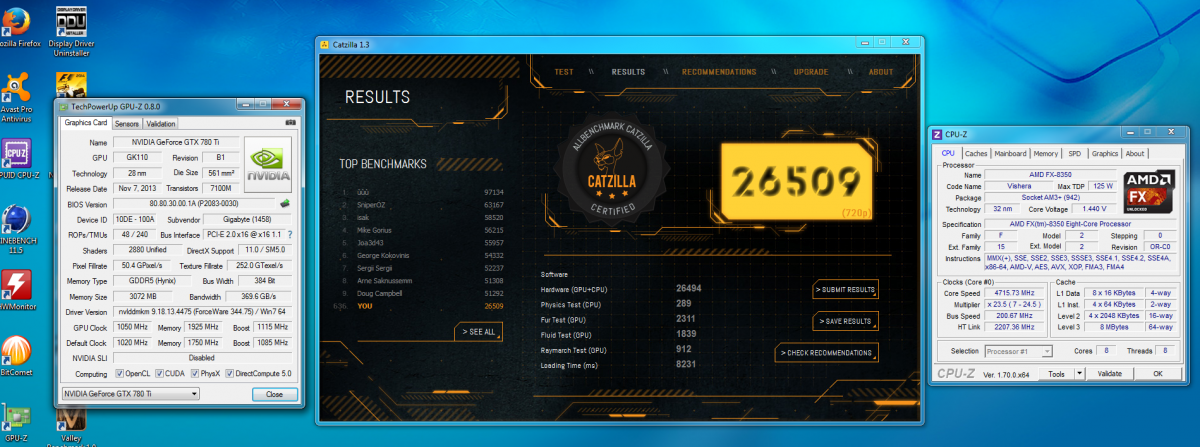This screenshot has width=1200, height=447.
Task: Click OK button in CPU-Z
Action: click(1158, 373)
